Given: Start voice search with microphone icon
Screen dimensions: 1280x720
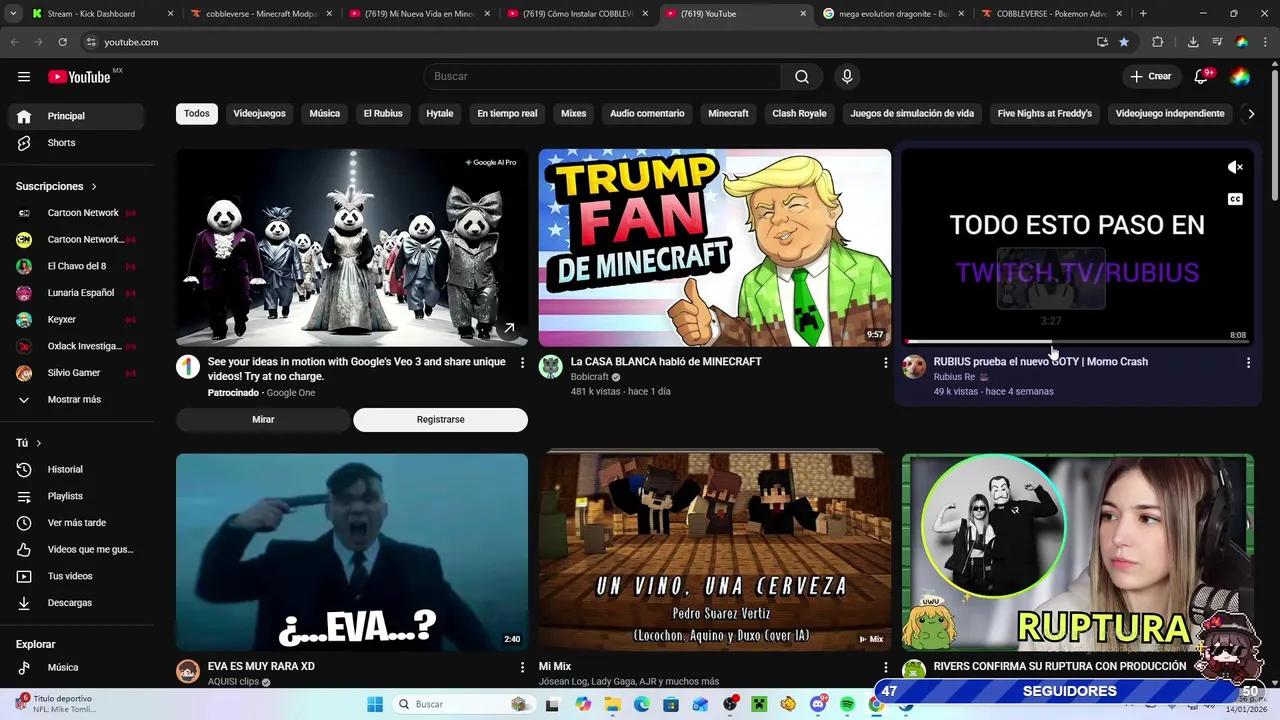Looking at the screenshot, I should [847, 77].
